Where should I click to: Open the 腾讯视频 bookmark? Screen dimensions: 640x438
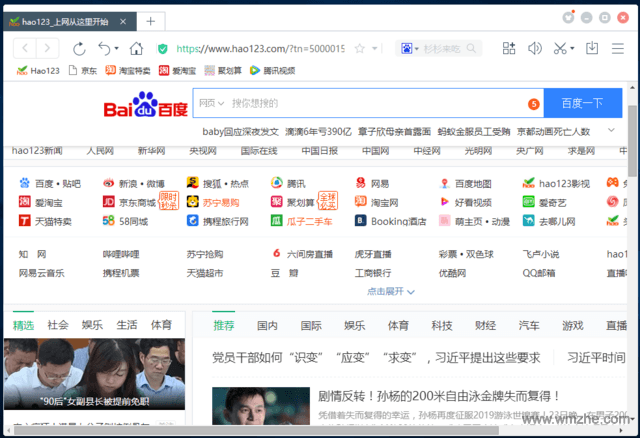pos(272,71)
